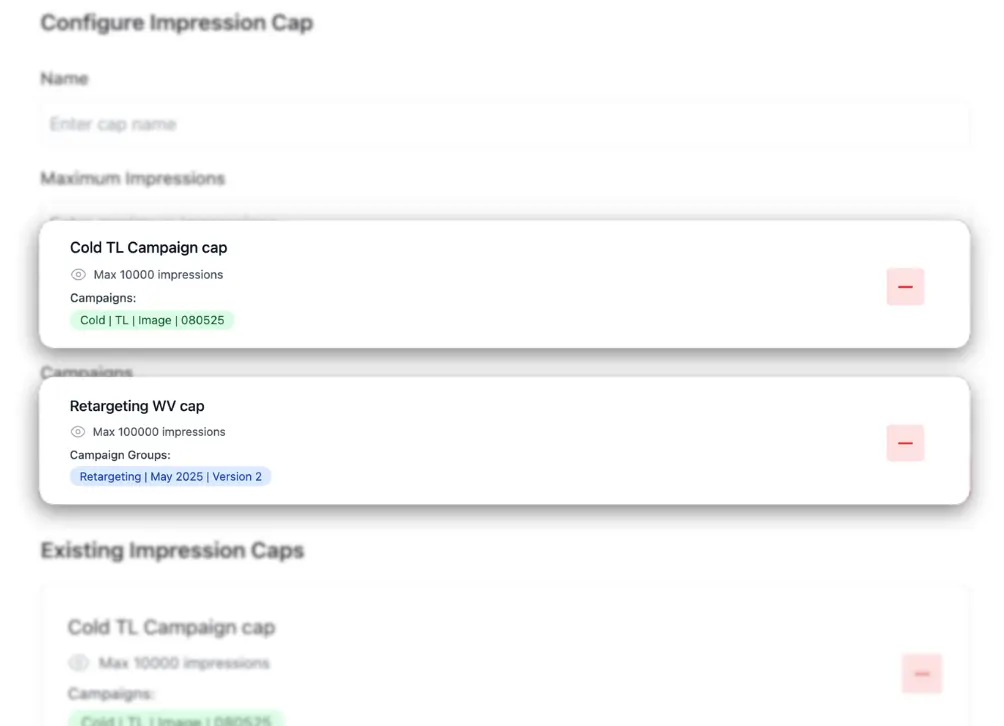Click eye icon beside Max 100000 impressions

[78, 432]
